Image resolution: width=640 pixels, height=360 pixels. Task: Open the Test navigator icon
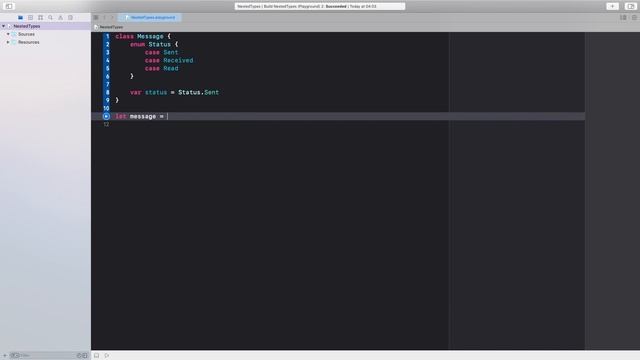pyautogui.click(x=70, y=18)
